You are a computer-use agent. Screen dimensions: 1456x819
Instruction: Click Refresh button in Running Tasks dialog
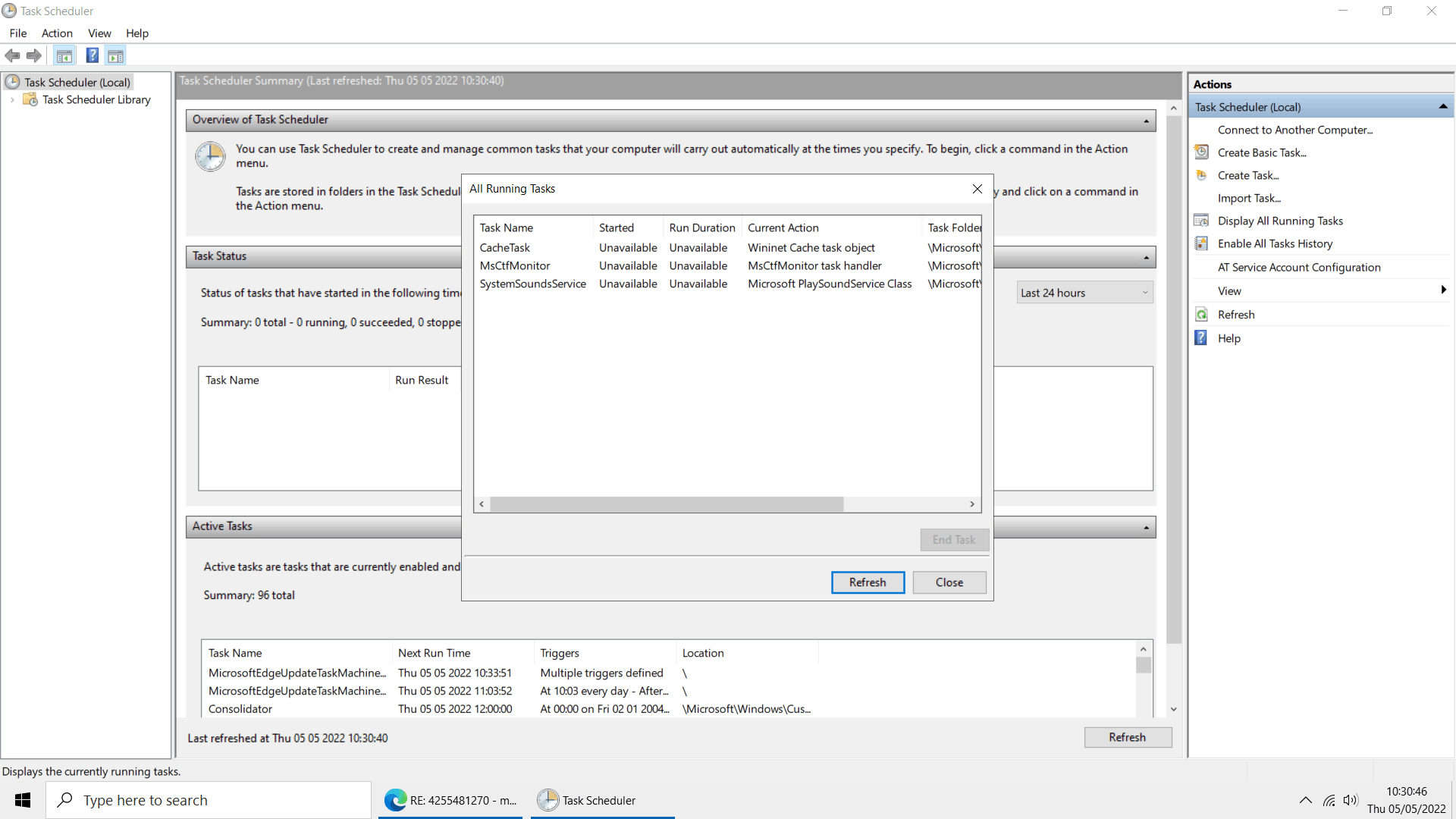coord(868,582)
